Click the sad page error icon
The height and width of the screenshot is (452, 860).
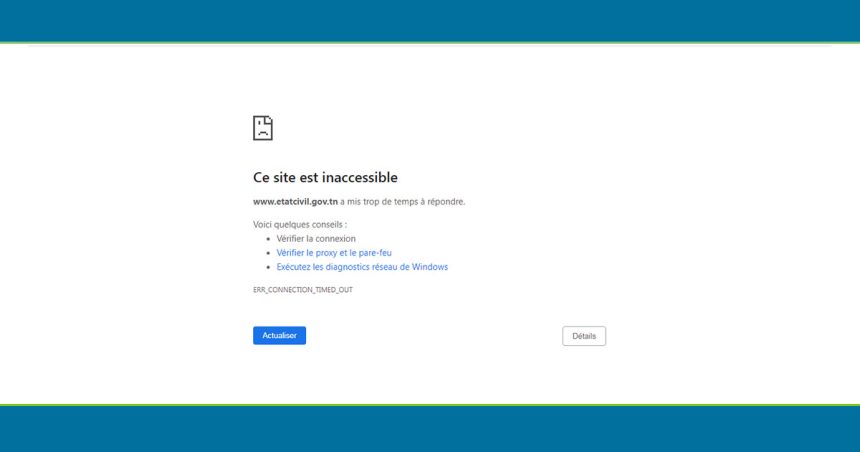coord(263,128)
